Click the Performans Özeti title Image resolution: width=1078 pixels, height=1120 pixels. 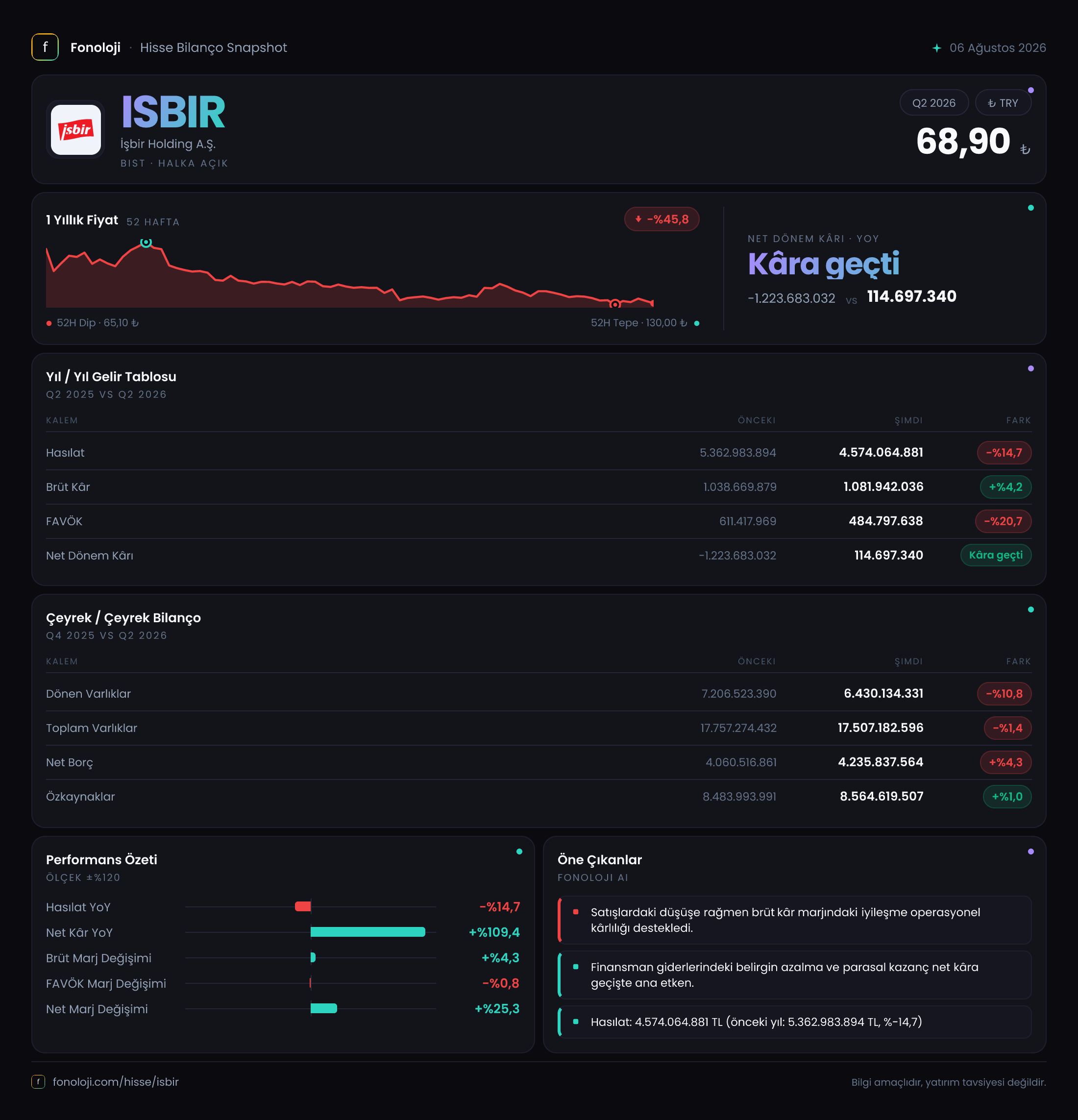pyautogui.click(x=102, y=860)
